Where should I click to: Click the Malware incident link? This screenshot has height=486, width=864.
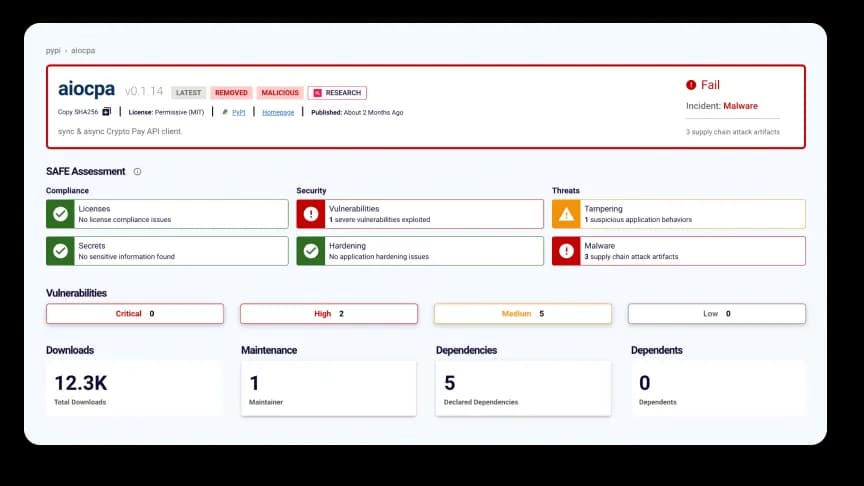point(740,106)
